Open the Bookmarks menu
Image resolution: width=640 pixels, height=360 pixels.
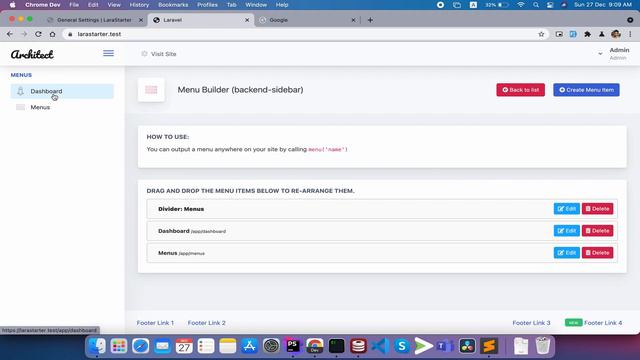tap(173, 5)
